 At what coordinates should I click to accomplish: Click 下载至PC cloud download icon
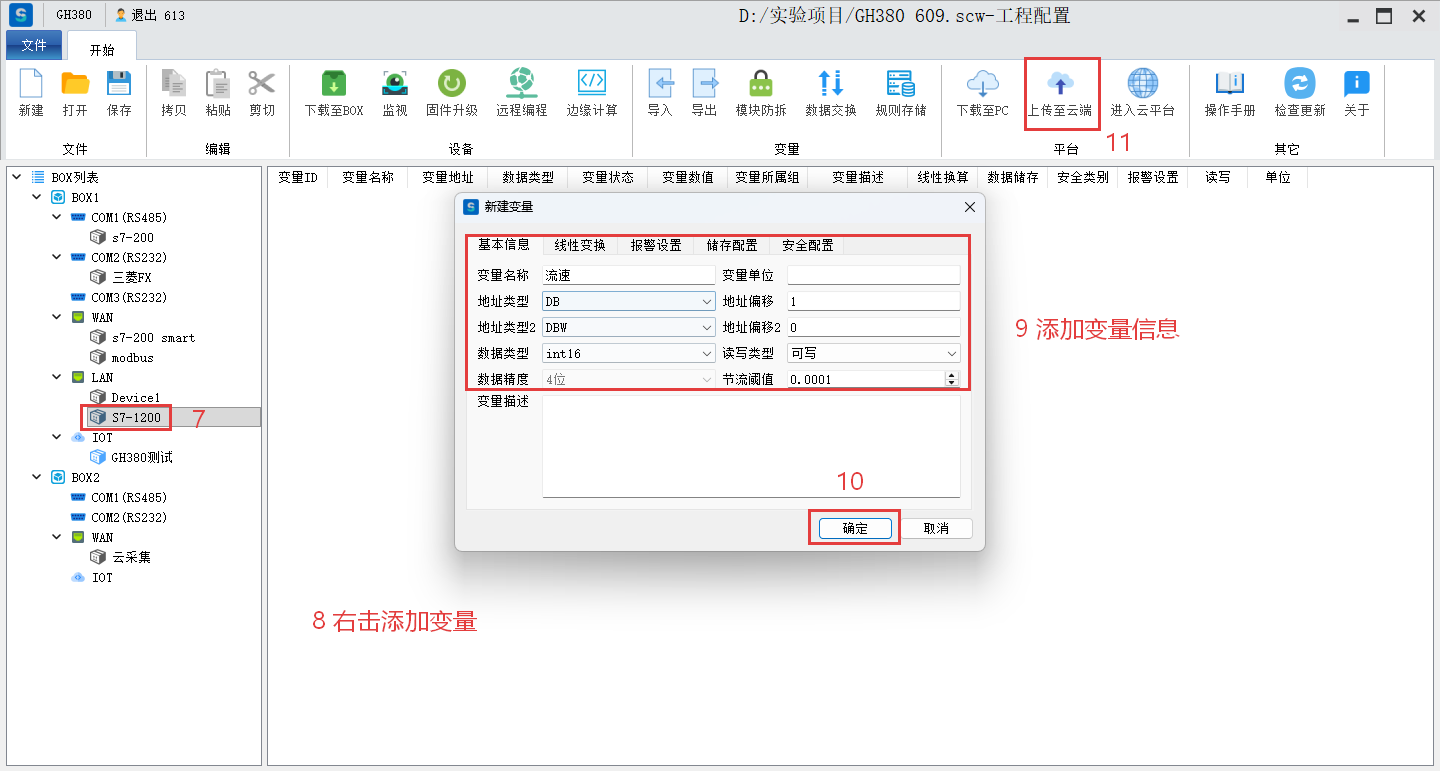pyautogui.click(x=983, y=84)
